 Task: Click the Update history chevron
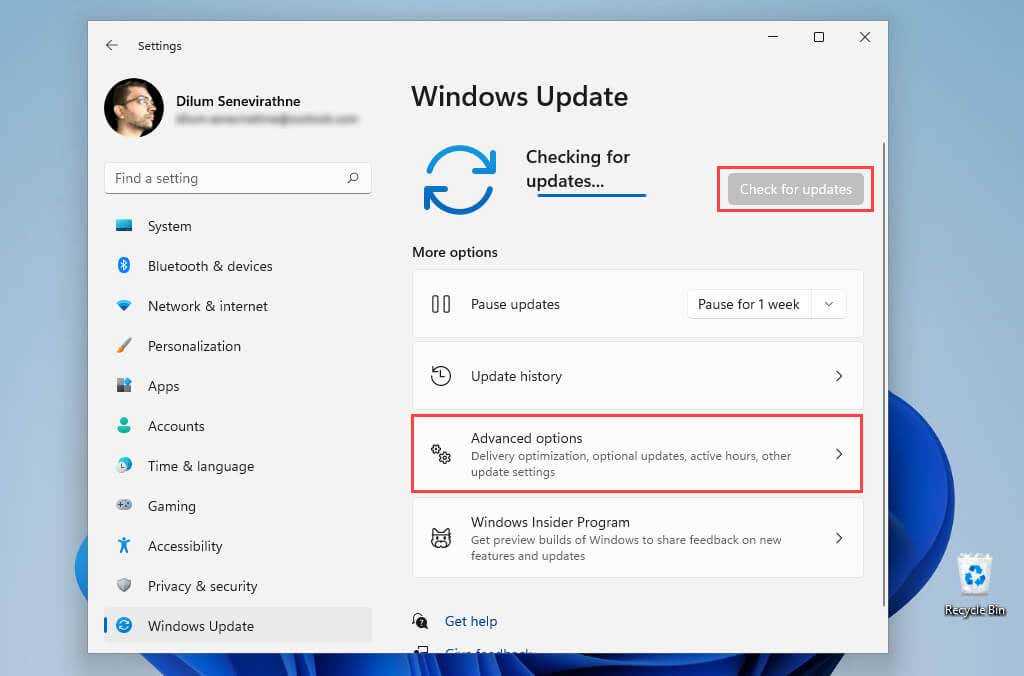(x=839, y=376)
